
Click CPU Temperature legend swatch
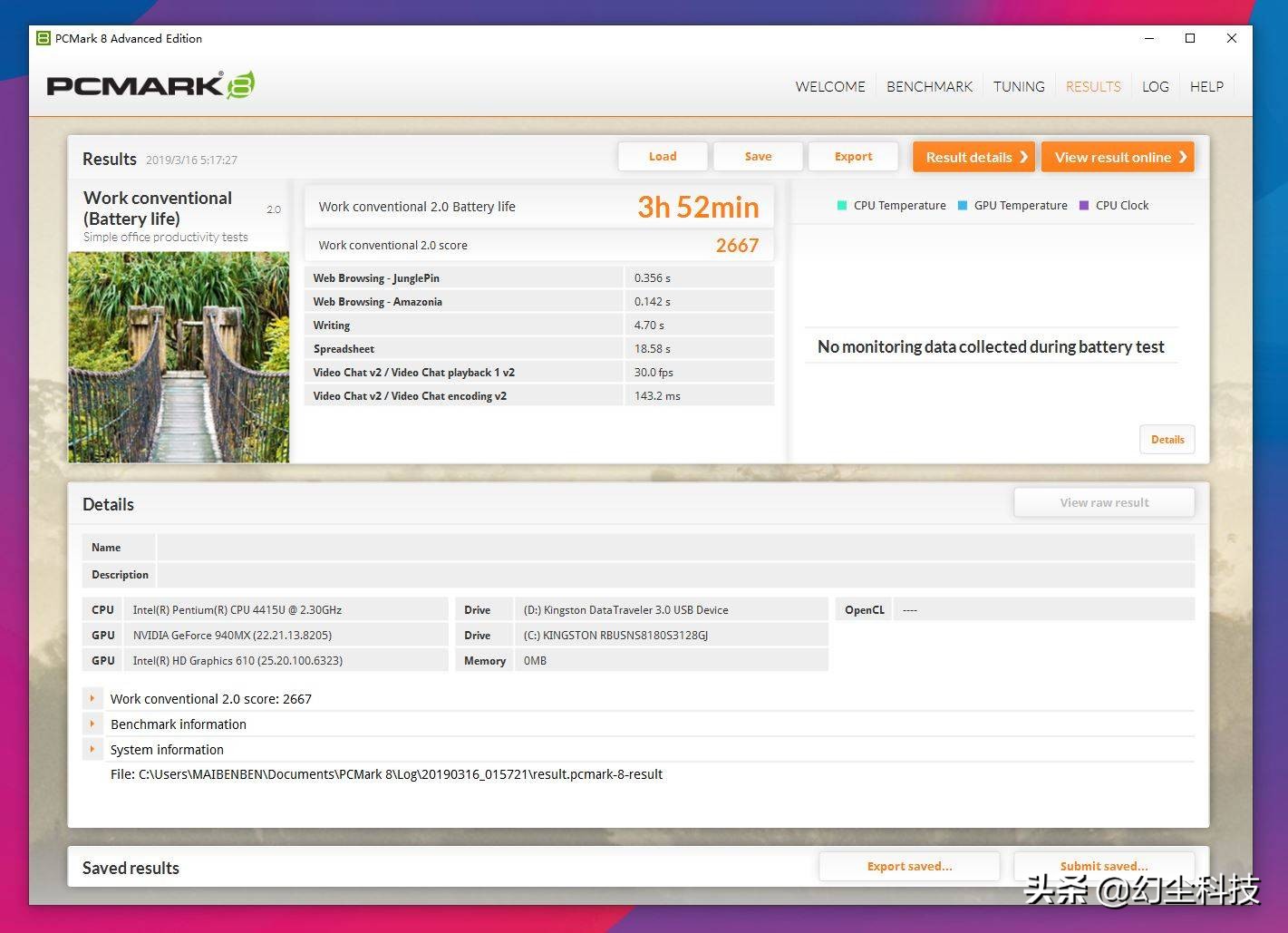coord(842,205)
